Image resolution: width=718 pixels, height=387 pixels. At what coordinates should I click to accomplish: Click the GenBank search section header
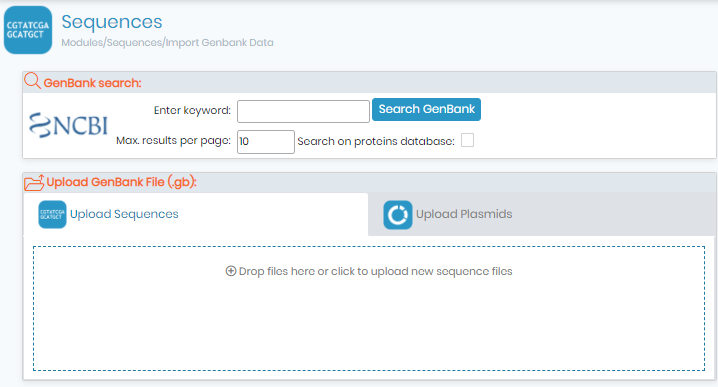tap(92, 83)
